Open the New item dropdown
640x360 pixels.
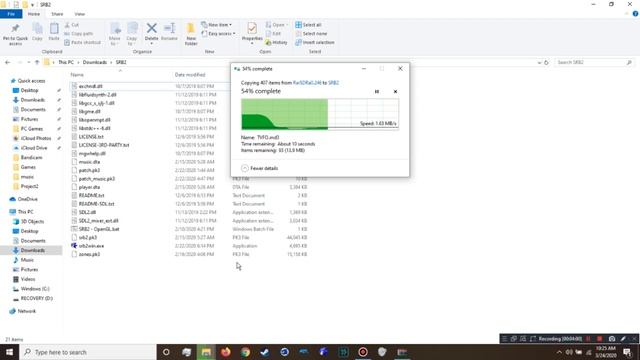click(217, 25)
